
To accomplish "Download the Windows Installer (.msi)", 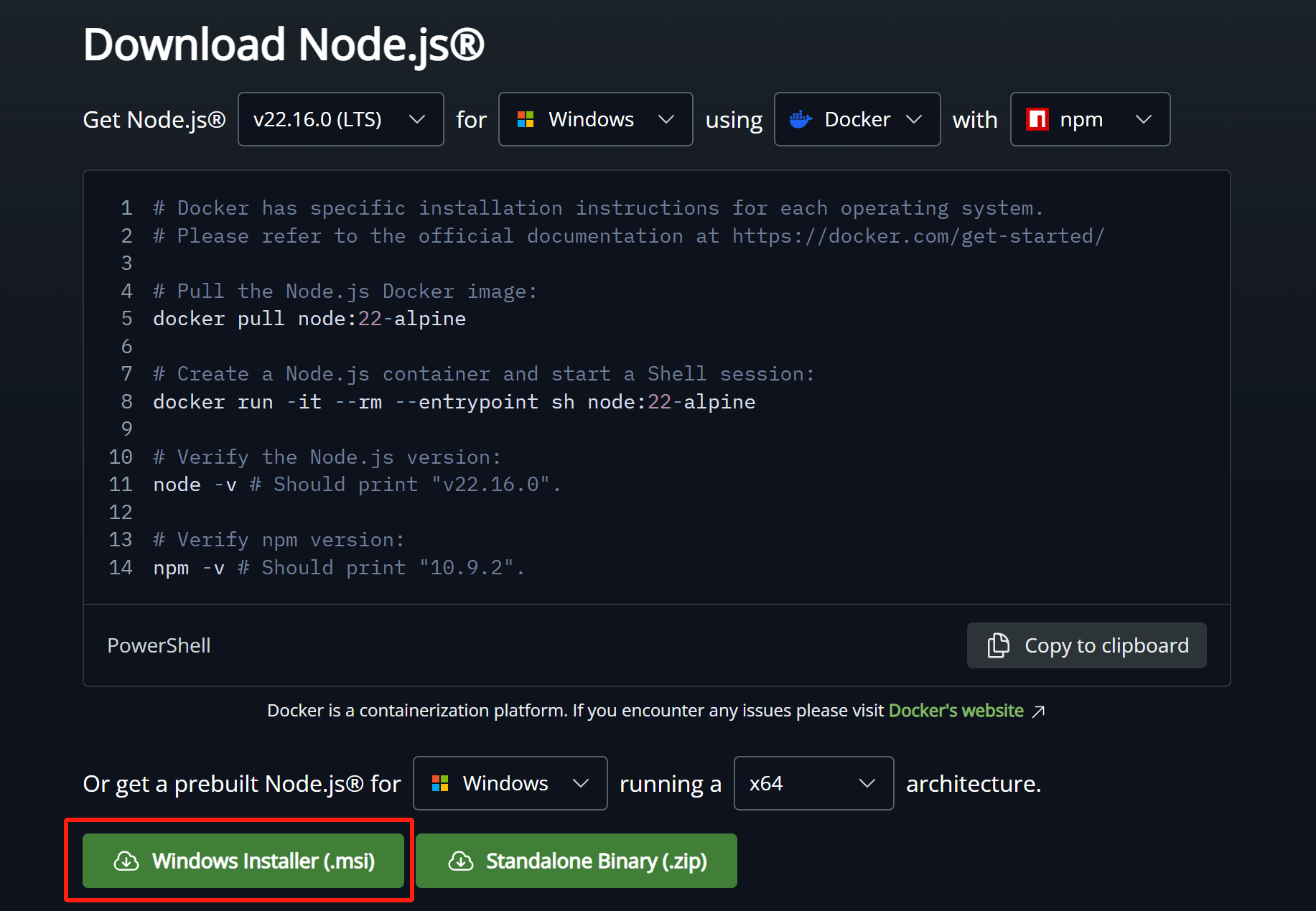I will [x=243, y=861].
